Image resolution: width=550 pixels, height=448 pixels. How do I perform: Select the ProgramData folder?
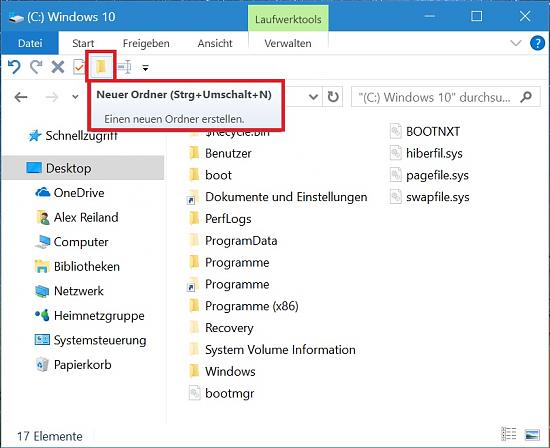(x=241, y=241)
